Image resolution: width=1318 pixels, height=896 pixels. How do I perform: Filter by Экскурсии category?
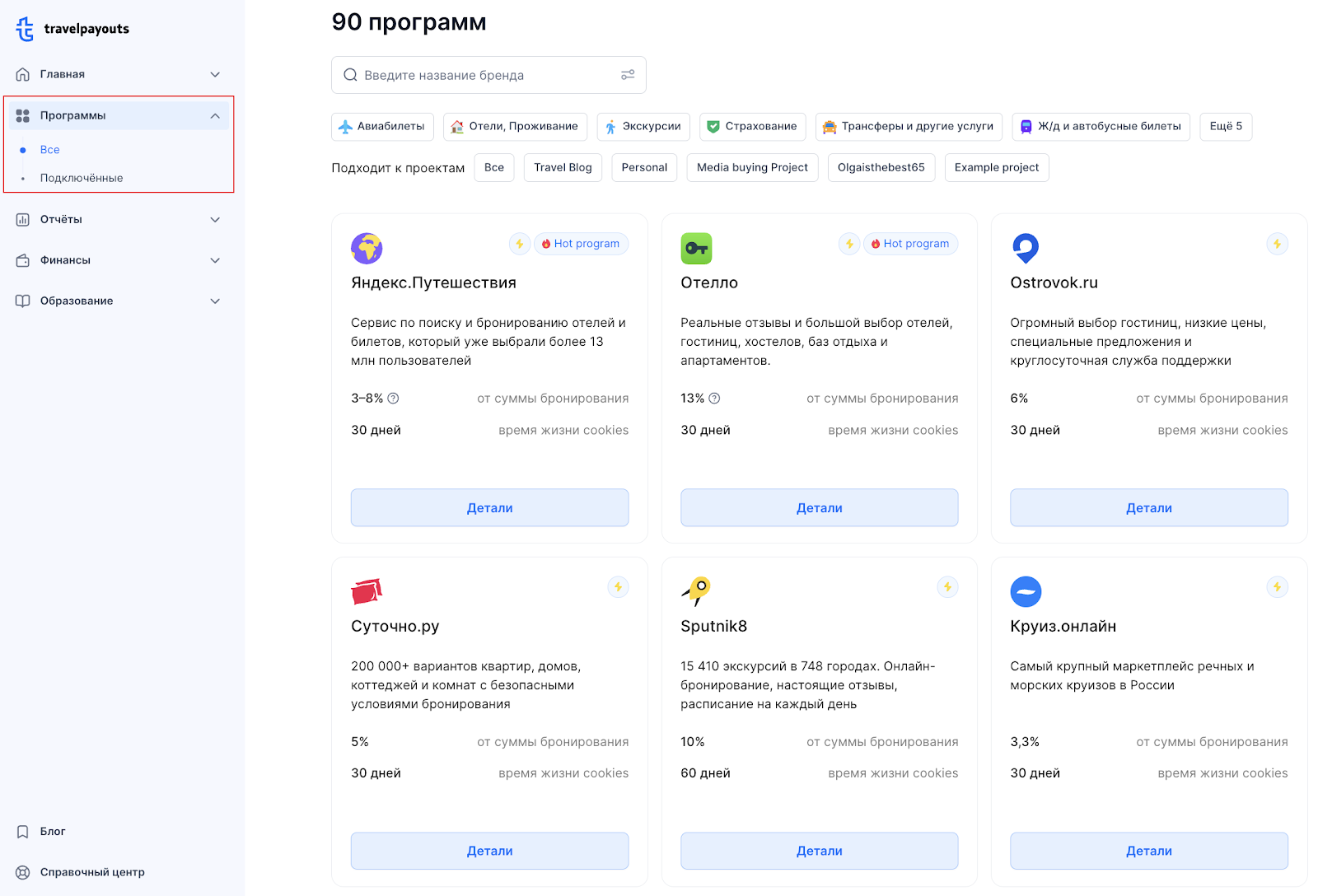tap(643, 127)
